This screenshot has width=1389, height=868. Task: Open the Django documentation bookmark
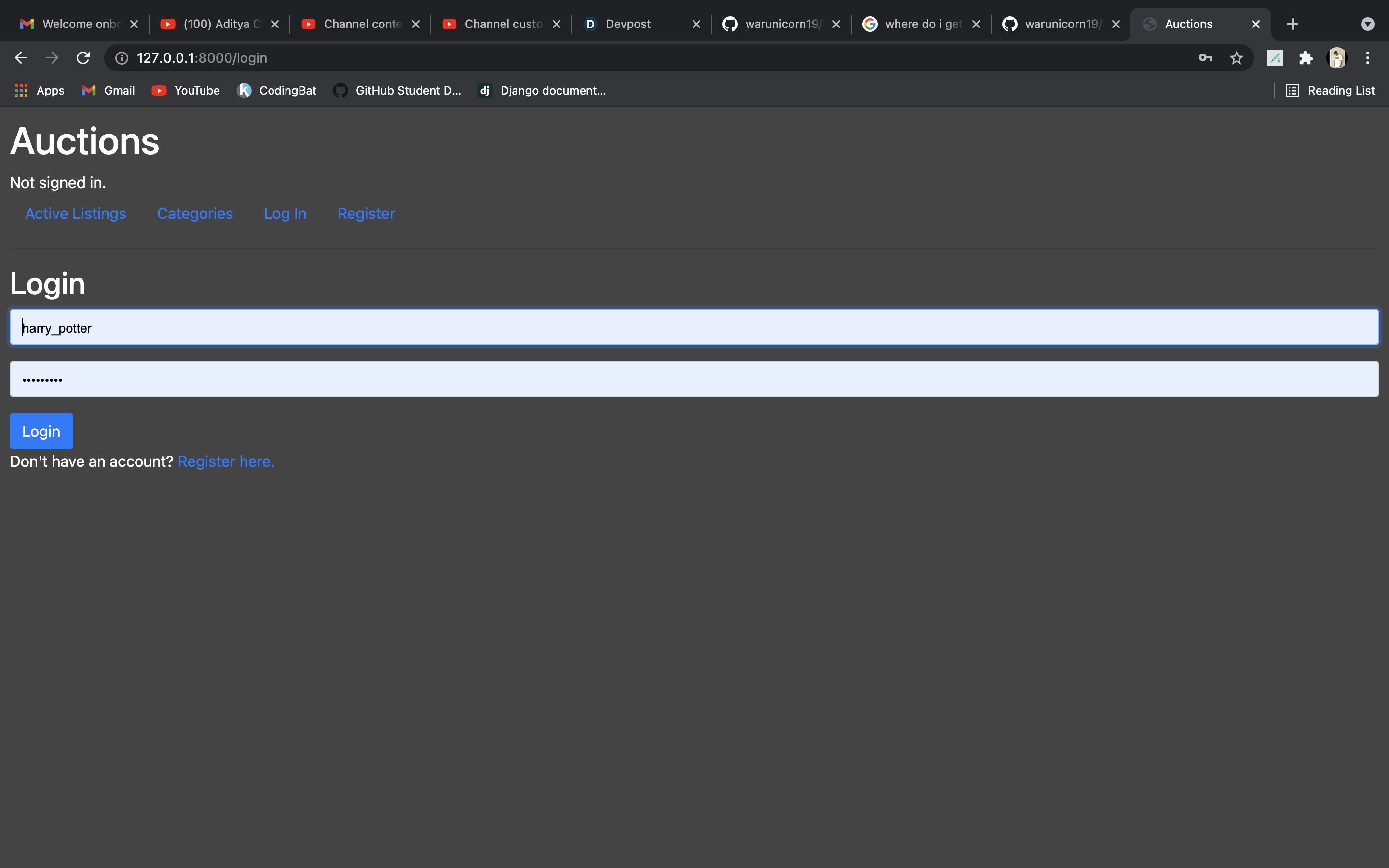543,91
